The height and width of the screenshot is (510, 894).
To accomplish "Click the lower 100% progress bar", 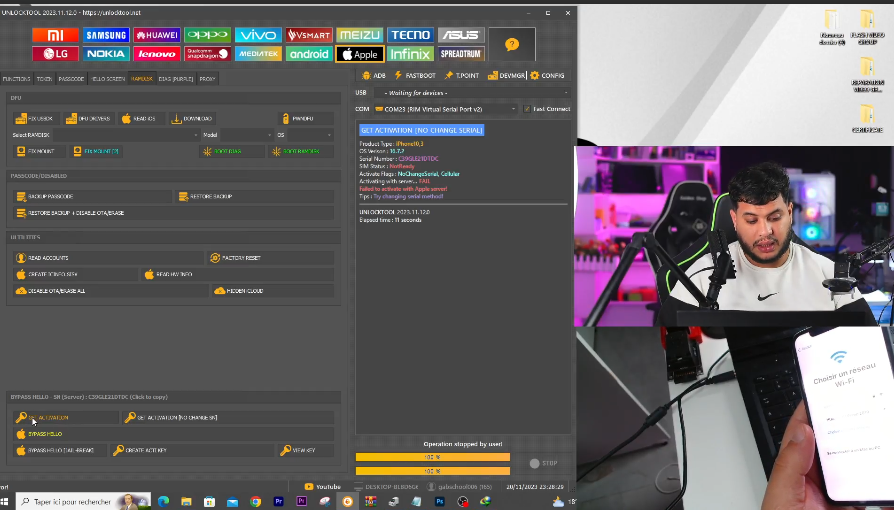I will point(433,471).
